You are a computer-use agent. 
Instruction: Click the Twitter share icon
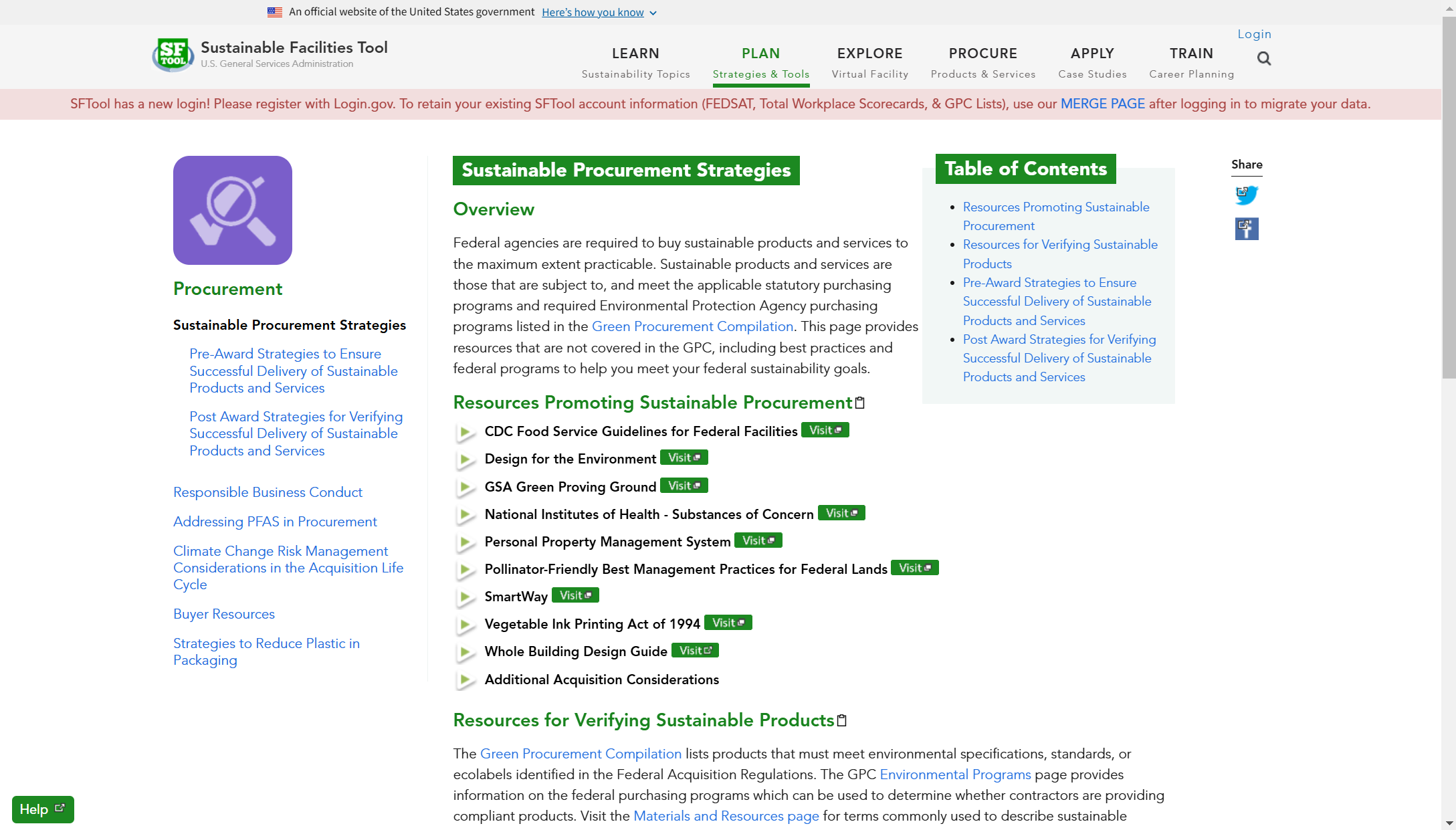pos(1246,194)
